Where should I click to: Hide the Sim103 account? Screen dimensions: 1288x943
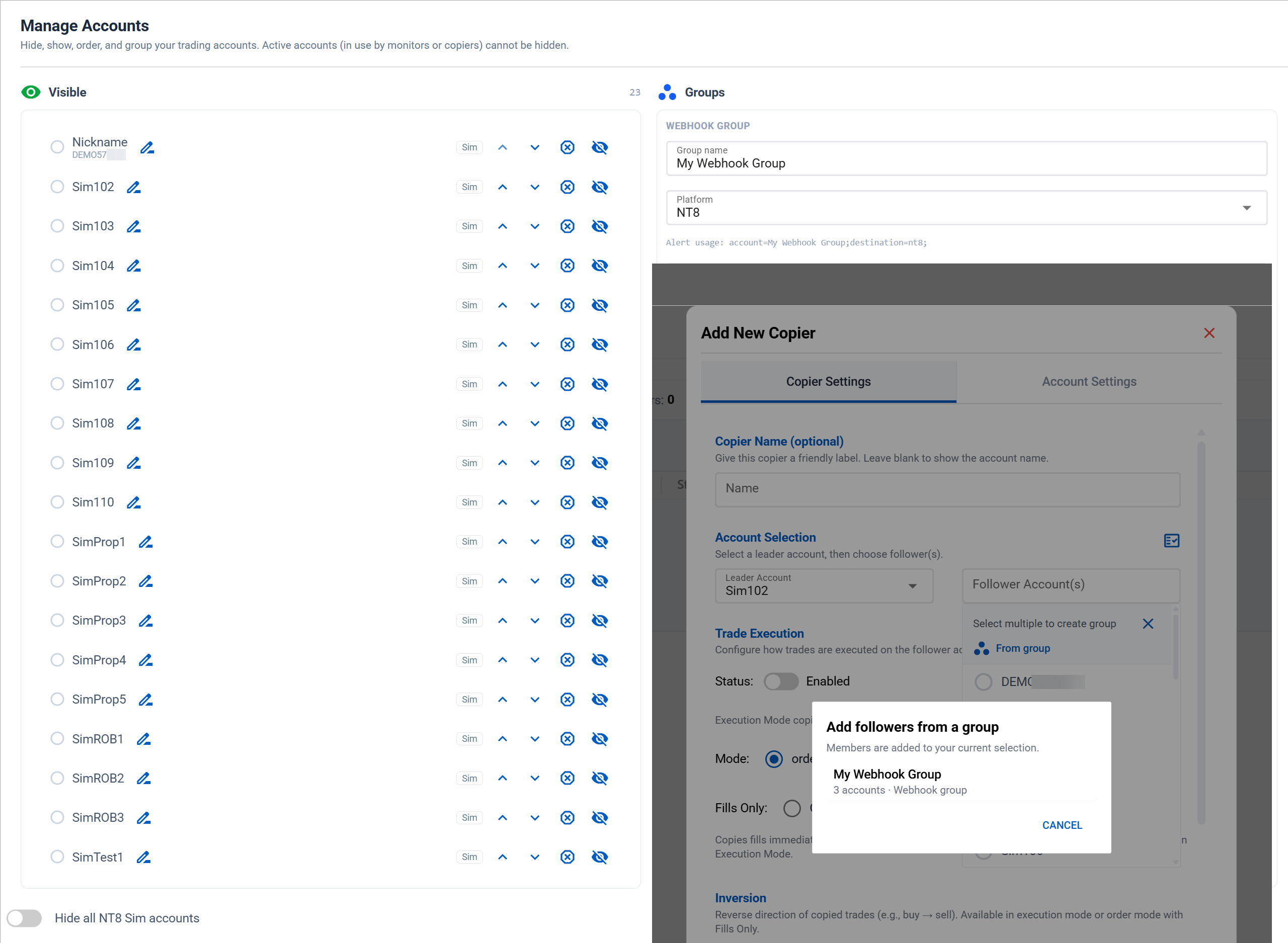(x=599, y=227)
